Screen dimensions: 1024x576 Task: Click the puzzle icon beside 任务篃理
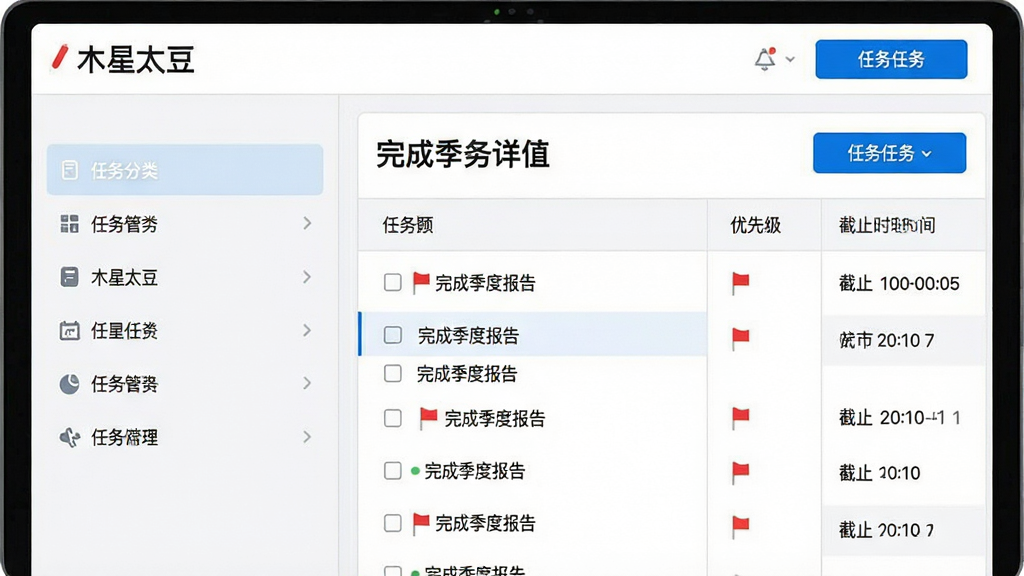click(x=69, y=437)
